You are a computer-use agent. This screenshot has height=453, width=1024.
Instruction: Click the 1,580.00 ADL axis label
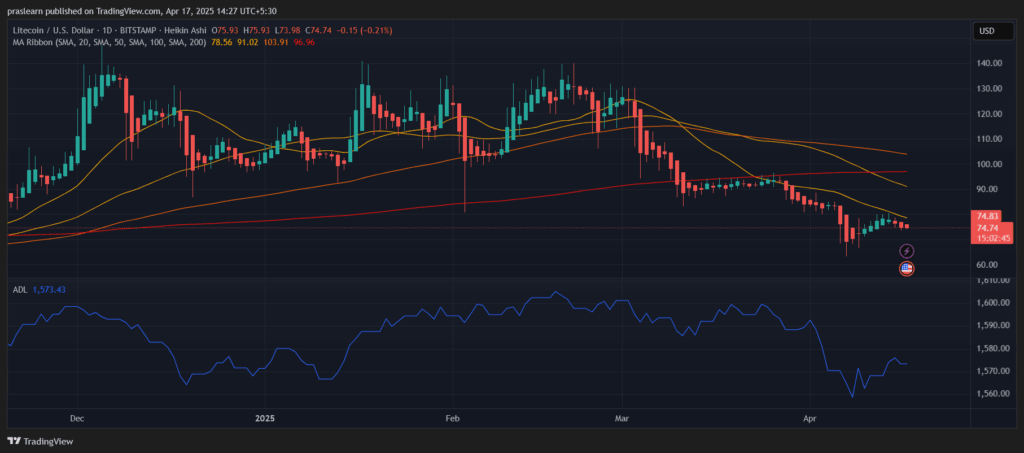tap(993, 349)
